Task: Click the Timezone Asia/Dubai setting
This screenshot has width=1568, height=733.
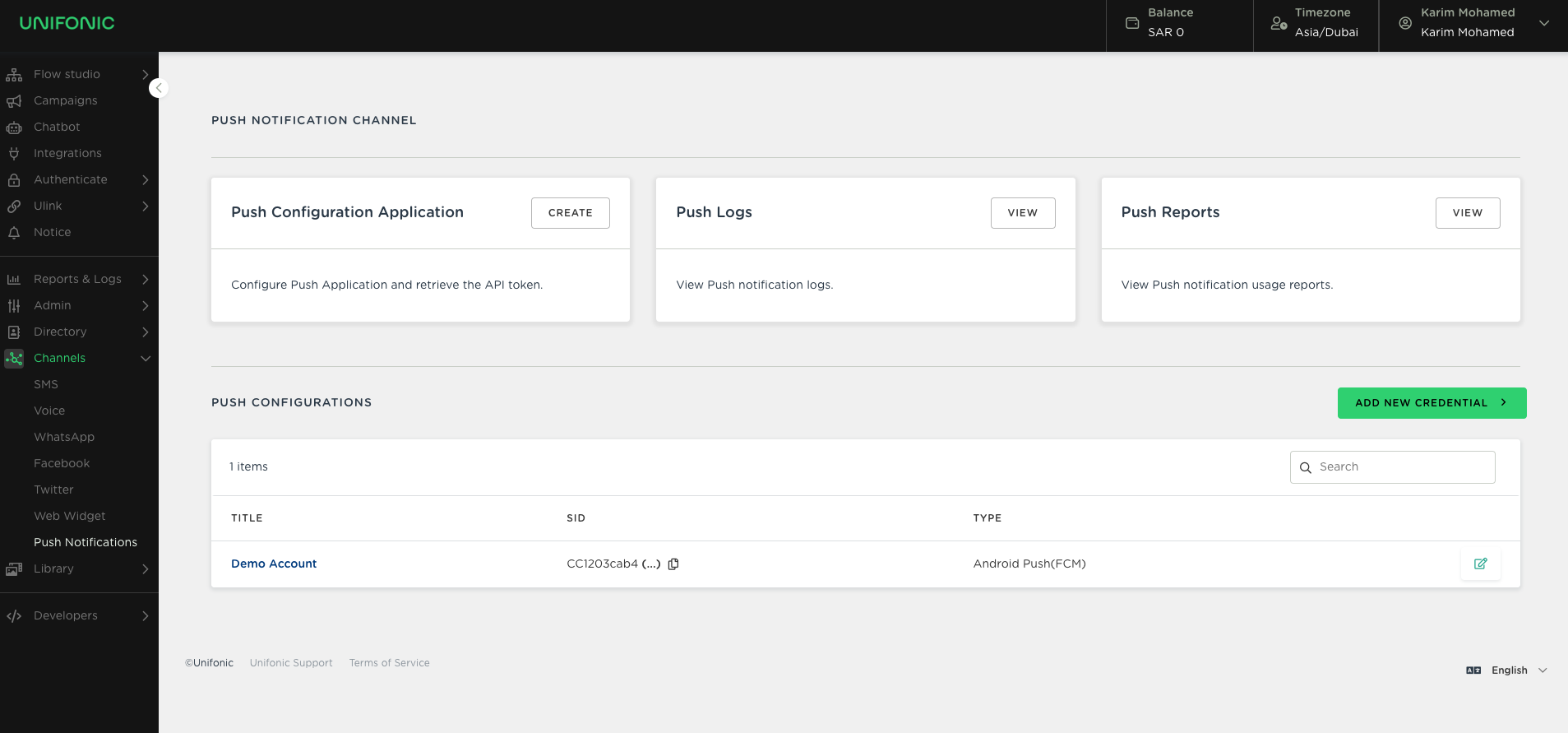Action: pyautogui.click(x=1316, y=23)
